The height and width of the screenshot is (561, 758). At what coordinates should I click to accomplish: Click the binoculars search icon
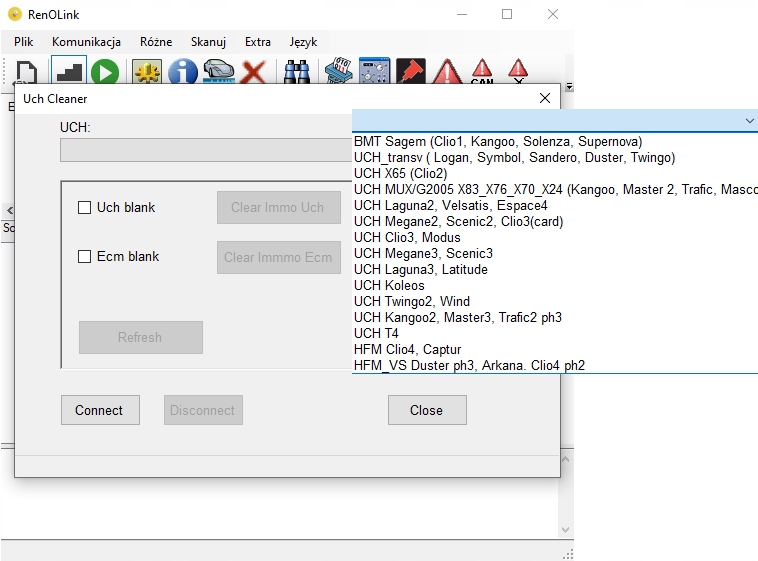click(296, 72)
